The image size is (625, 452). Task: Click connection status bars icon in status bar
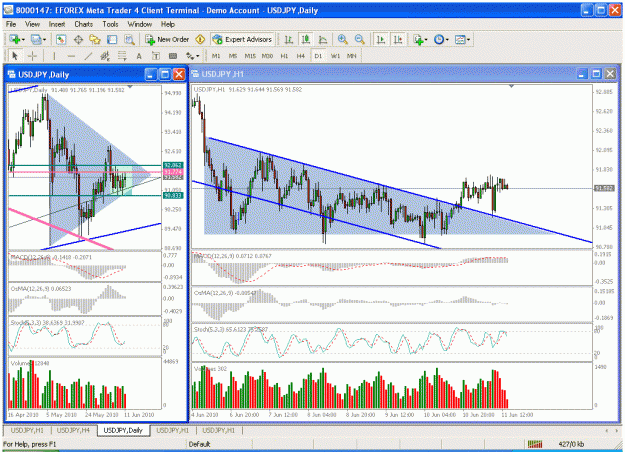click(x=535, y=444)
